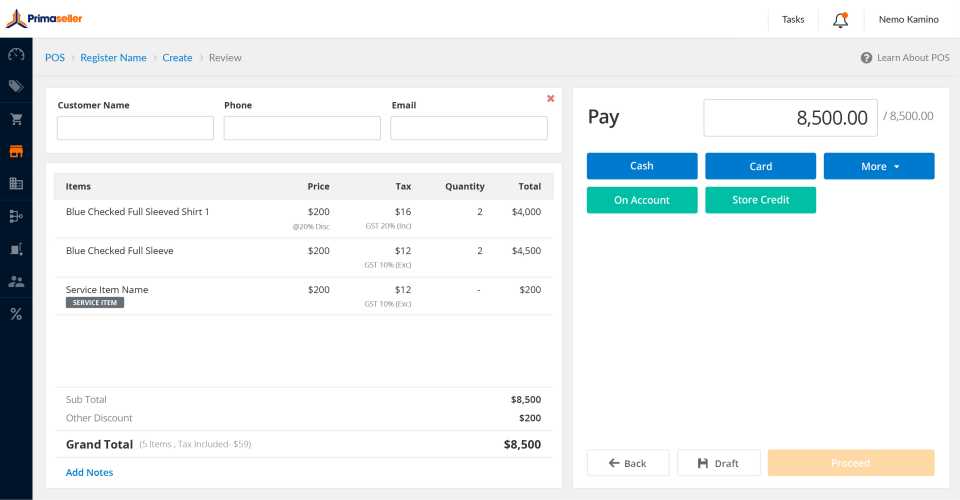Choose the Card payment button
960x500 pixels.
(x=760, y=166)
